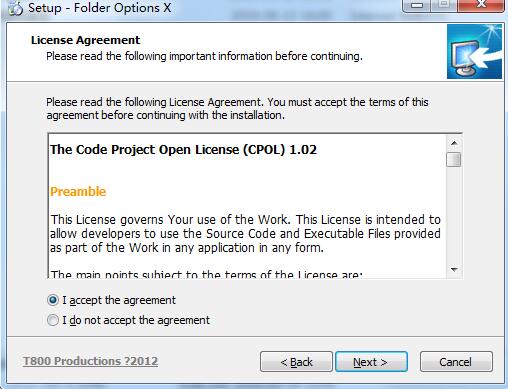This screenshot has height=389, width=508.
Task: Click the disabled maximize button
Action: [444, 5]
